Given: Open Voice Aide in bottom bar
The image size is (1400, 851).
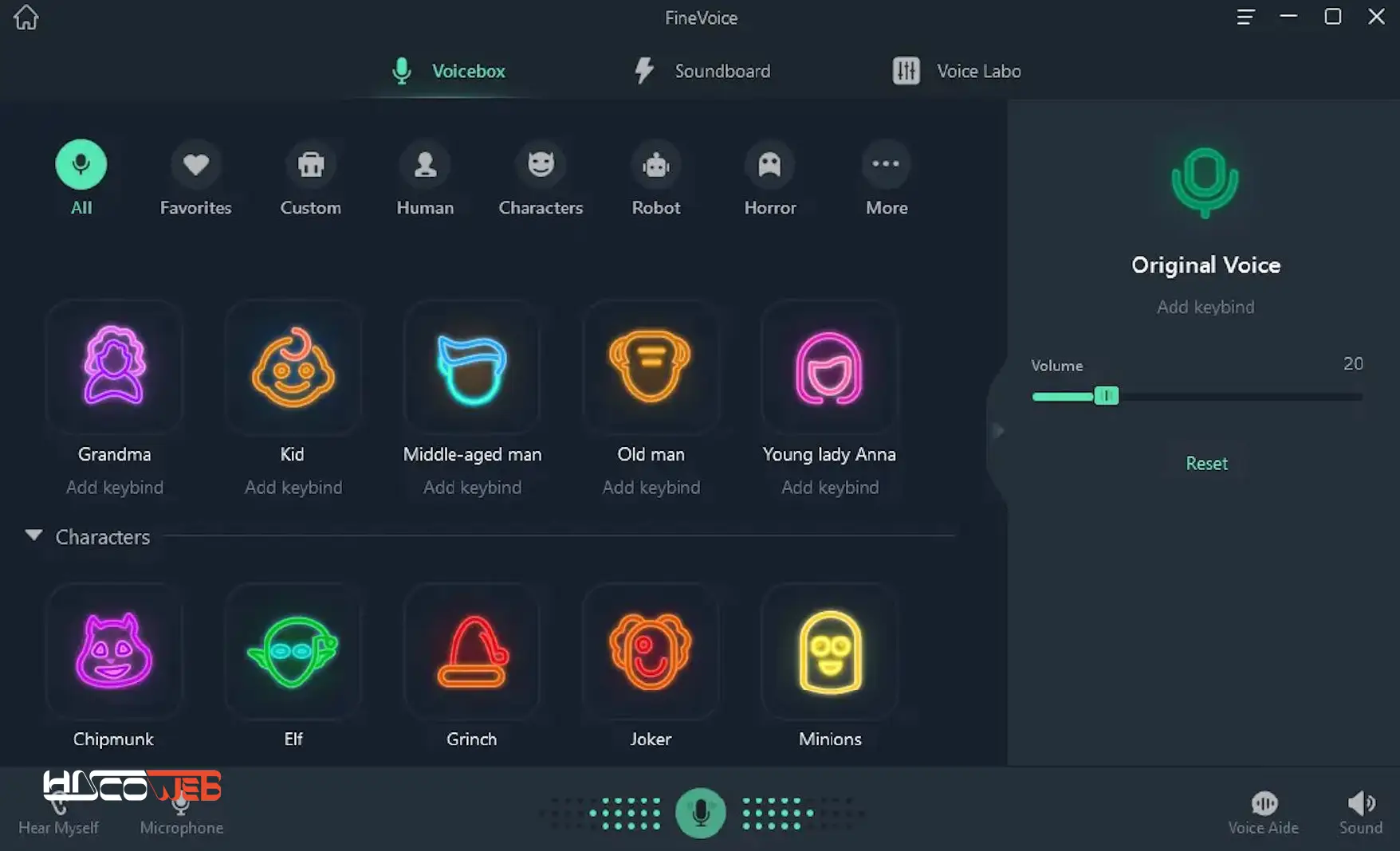Looking at the screenshot, I should 1263,813.
